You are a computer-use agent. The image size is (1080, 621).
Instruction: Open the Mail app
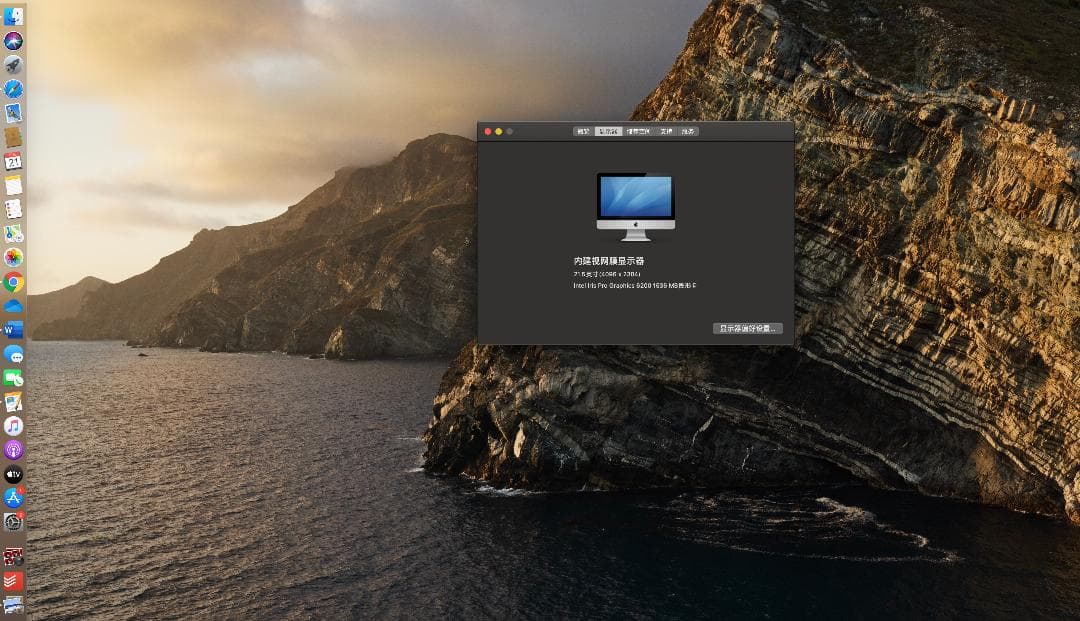[15, 110]
